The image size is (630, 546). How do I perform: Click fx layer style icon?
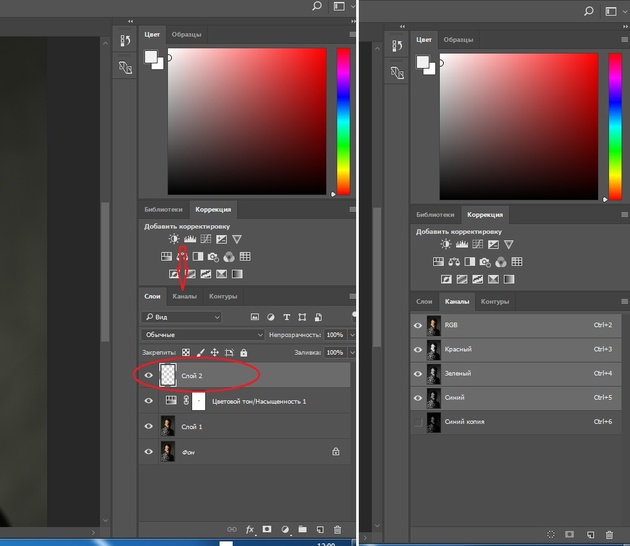tap(250, 530)
